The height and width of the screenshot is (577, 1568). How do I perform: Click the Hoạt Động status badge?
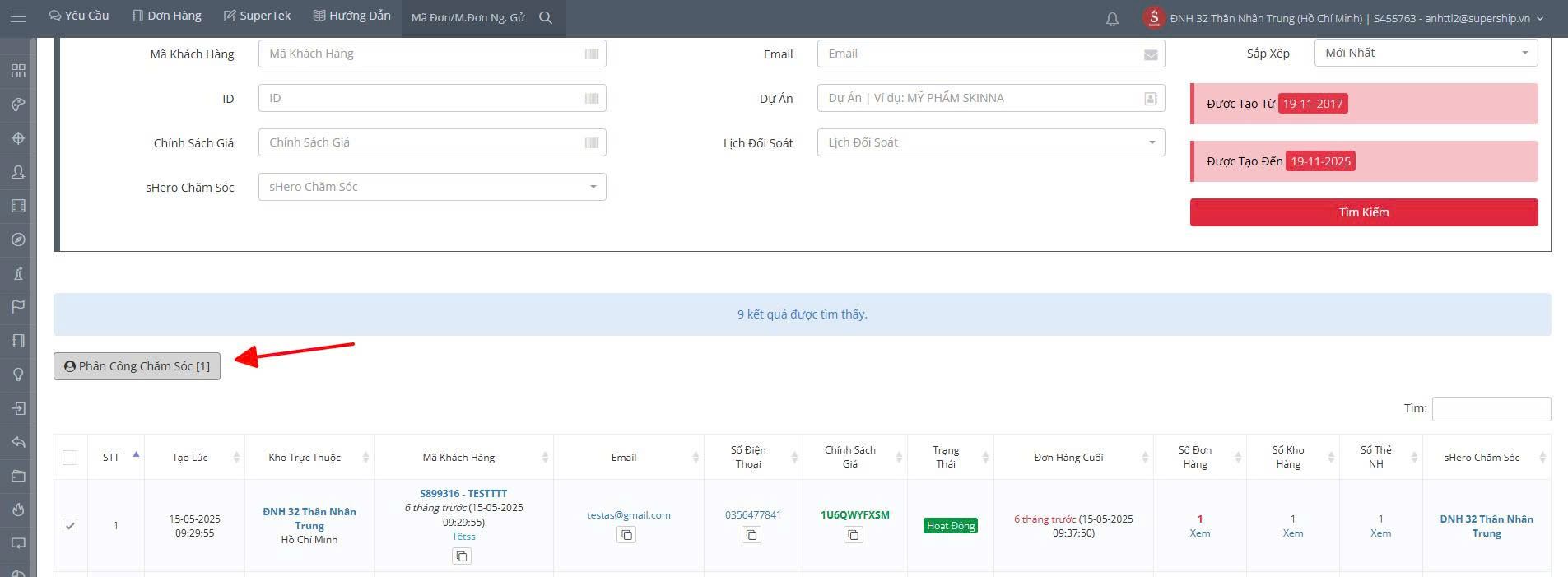point(951,526)
